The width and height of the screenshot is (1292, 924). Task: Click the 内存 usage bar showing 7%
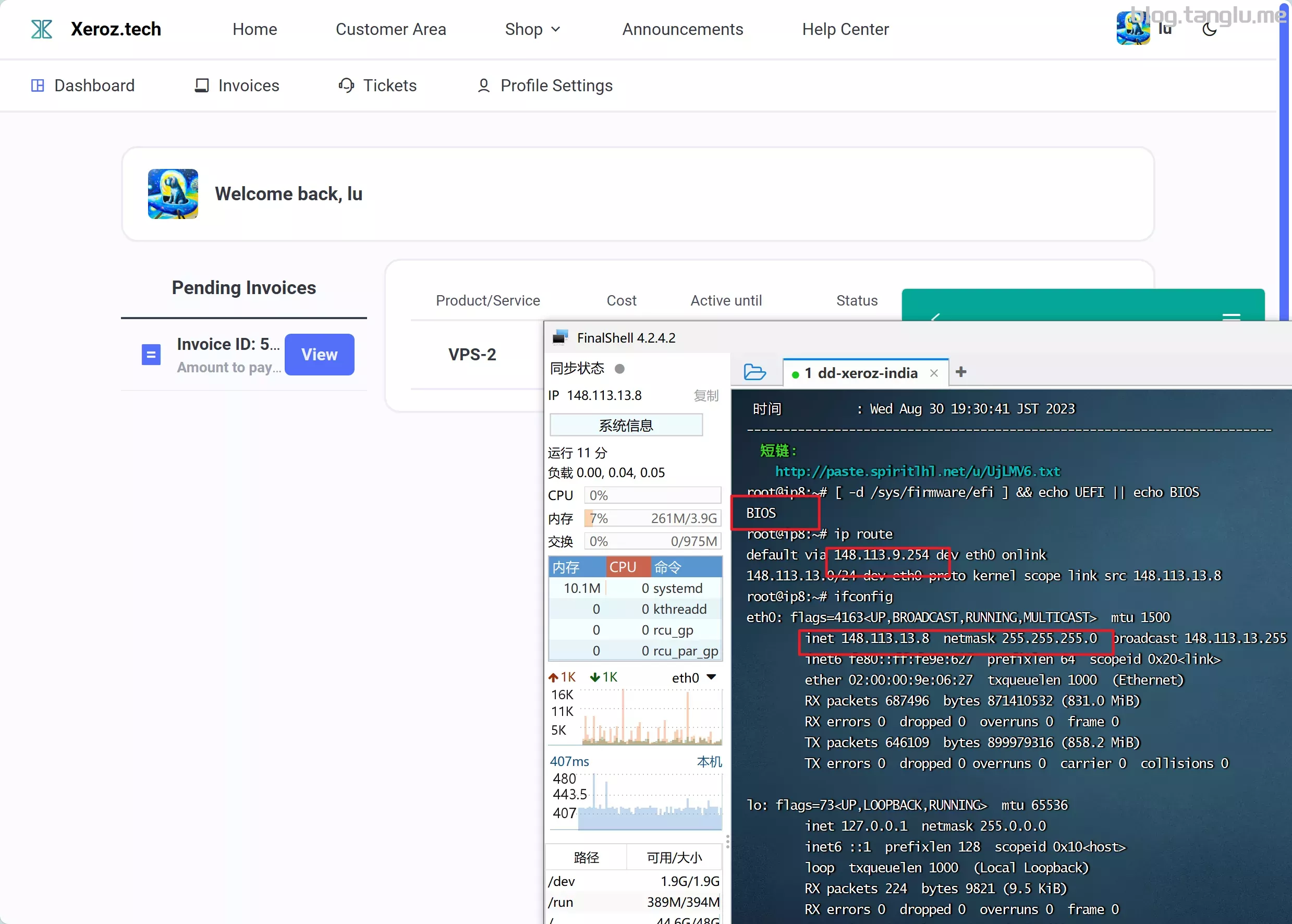(x=653, y=518)
